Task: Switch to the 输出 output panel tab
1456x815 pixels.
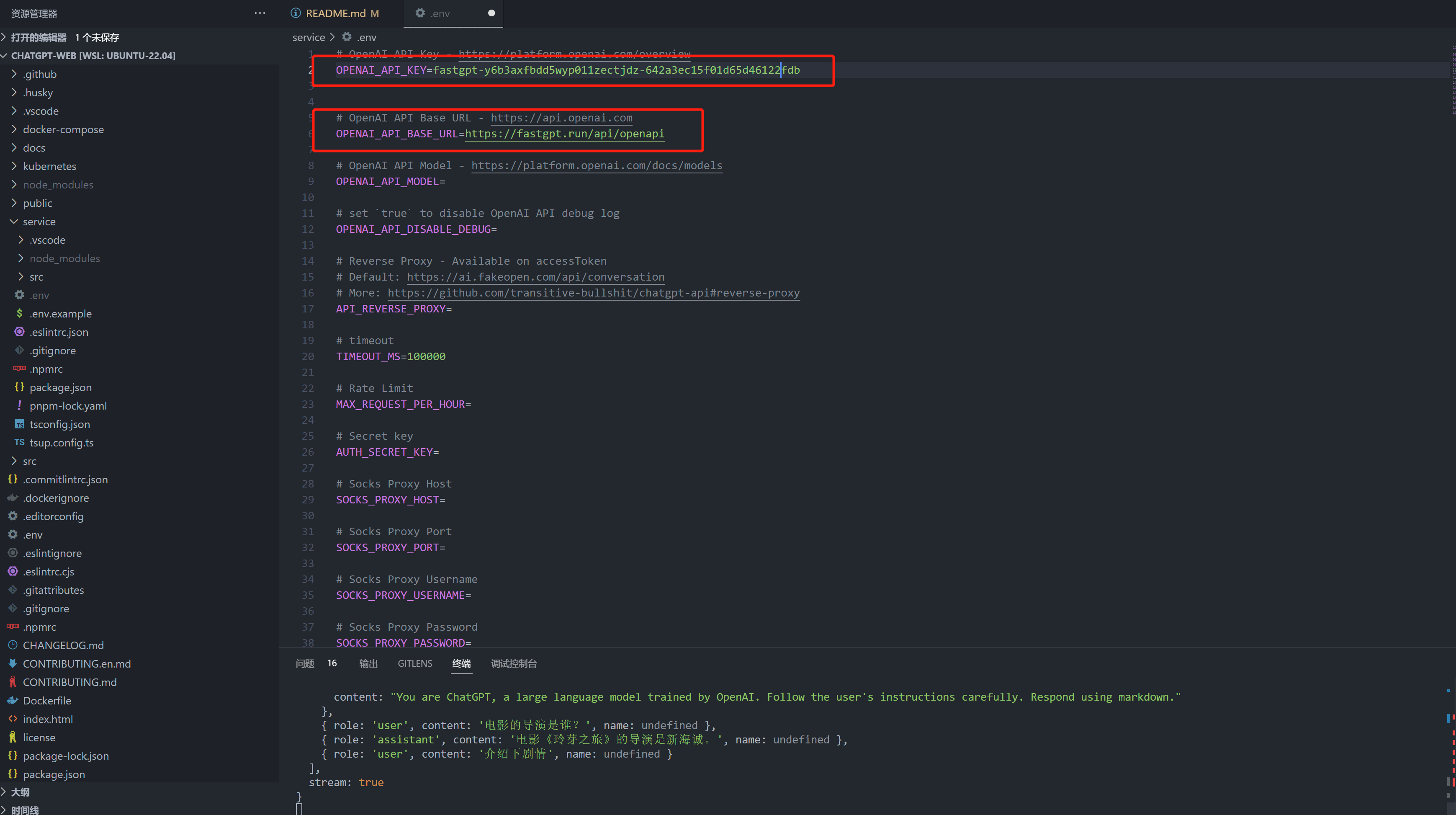Action: pos(368,663)
